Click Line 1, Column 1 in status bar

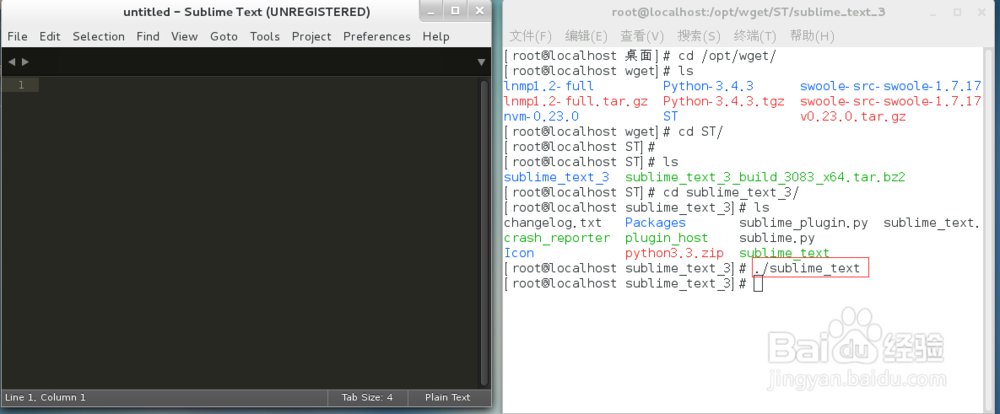click(45, 397)
